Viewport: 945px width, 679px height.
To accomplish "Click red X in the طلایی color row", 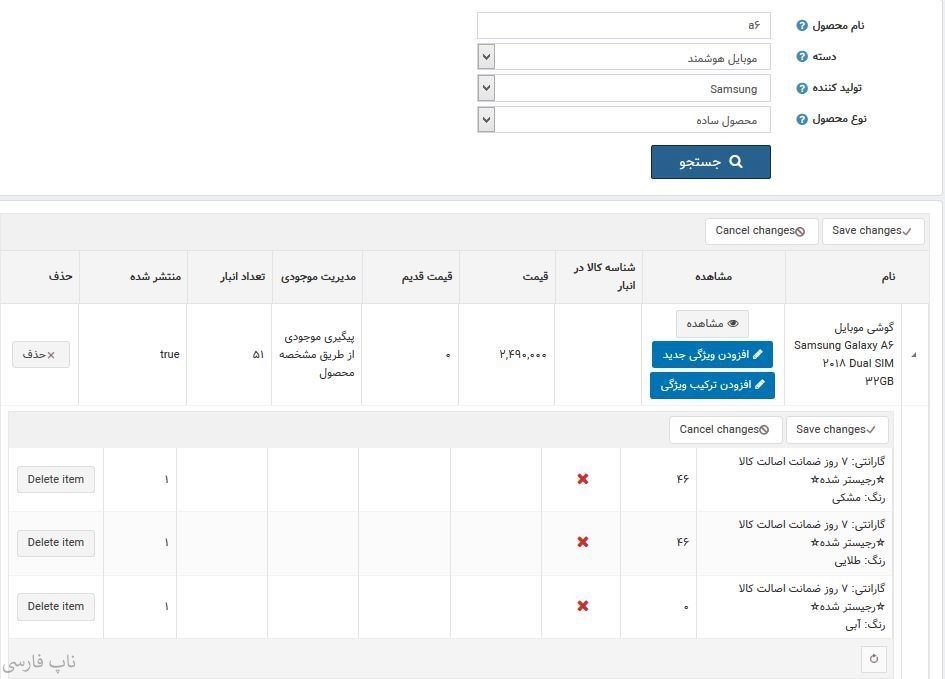I will point(583,542).
